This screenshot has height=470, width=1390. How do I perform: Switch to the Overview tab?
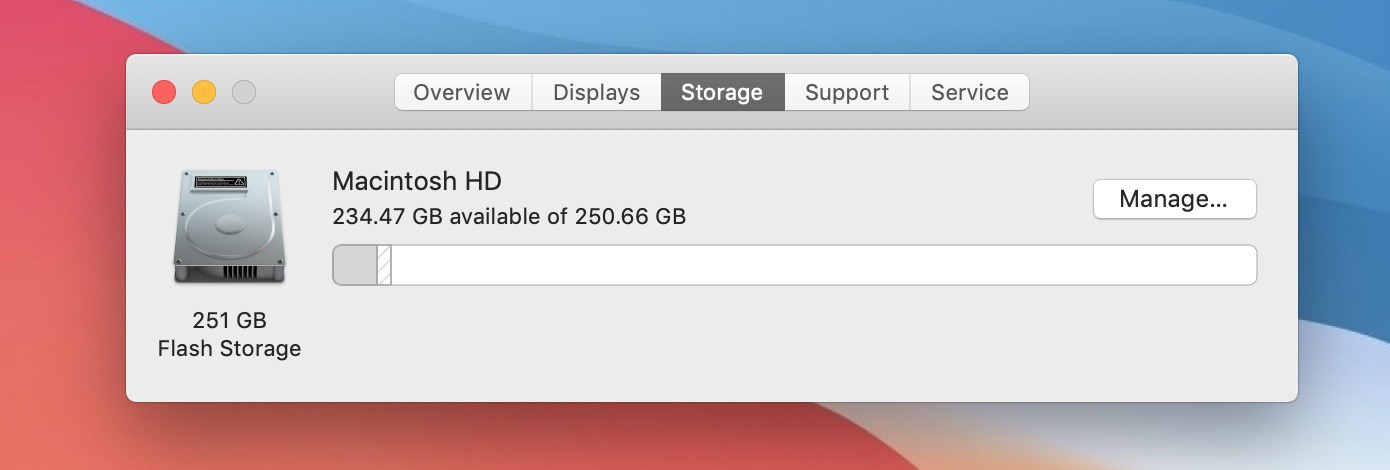462,92
